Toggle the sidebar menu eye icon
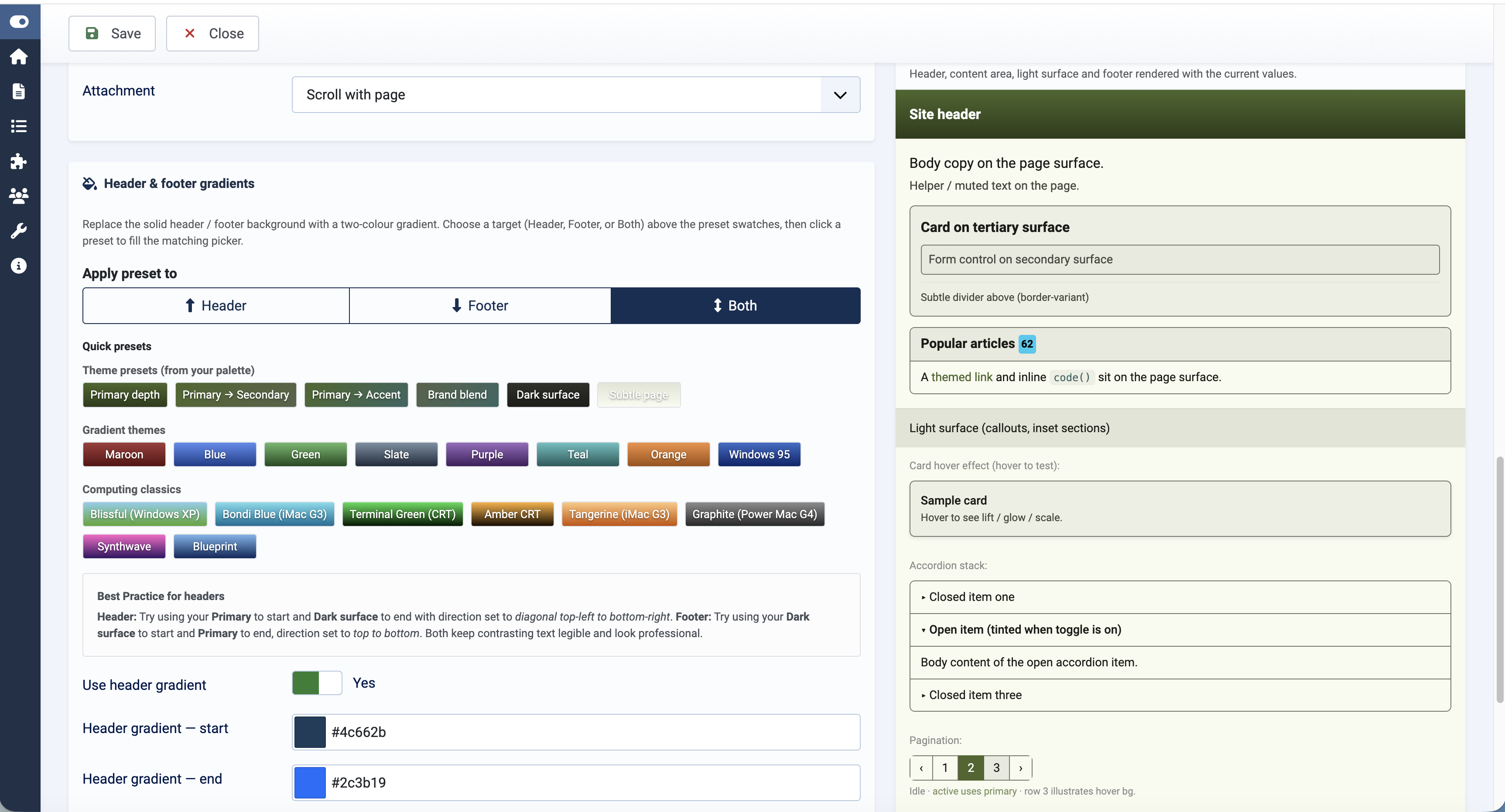This screenshot has width=1505, height=812. pyautogui.click(x=19, y=22)
